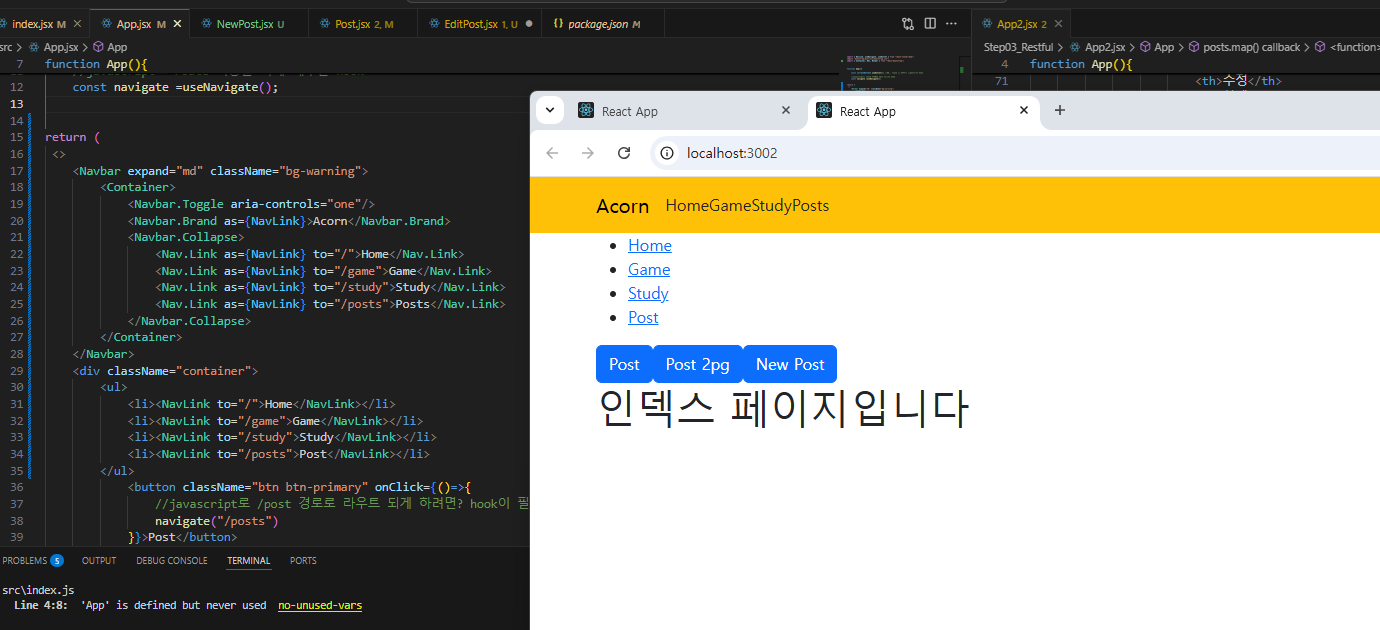Click Step03_Restful in the right breadcrumb
Screen dimensions: 1380x630
(x=1018, y=47)
